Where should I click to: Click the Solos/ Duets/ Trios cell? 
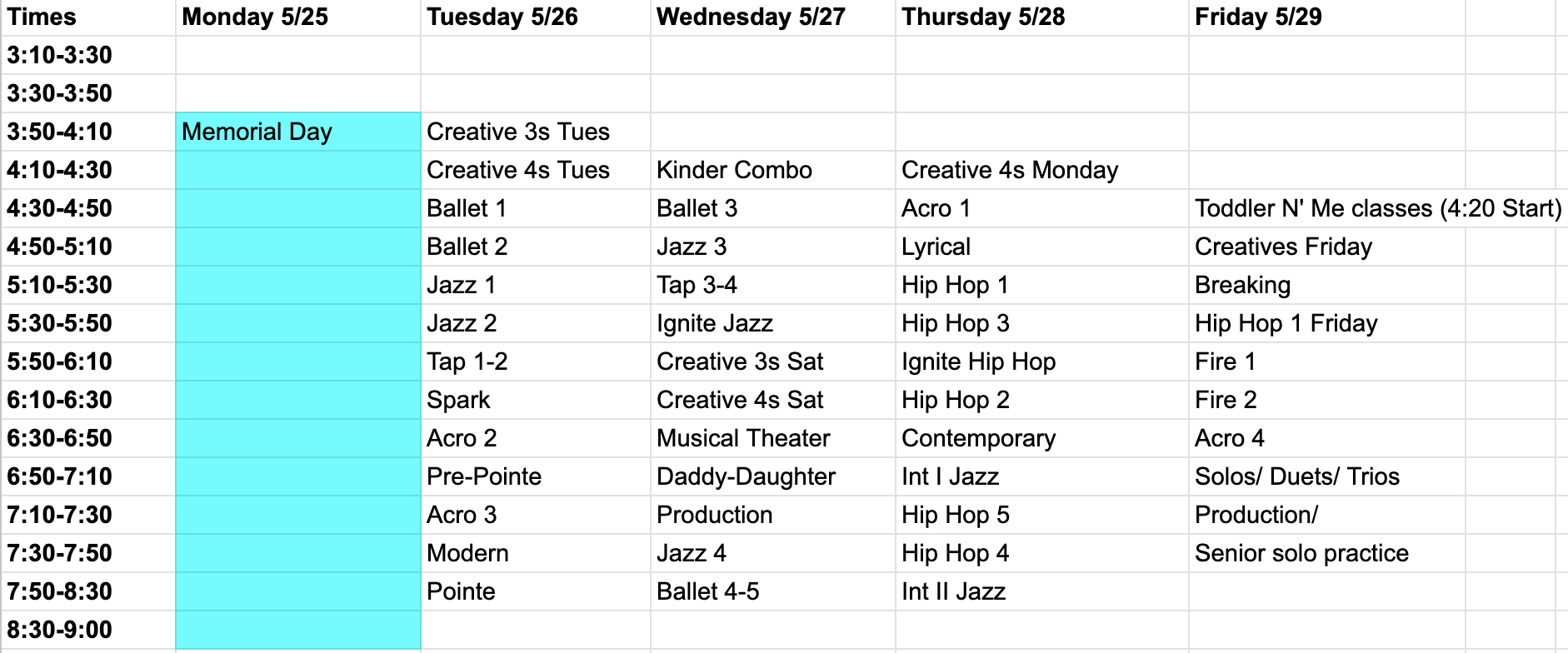1326,476
